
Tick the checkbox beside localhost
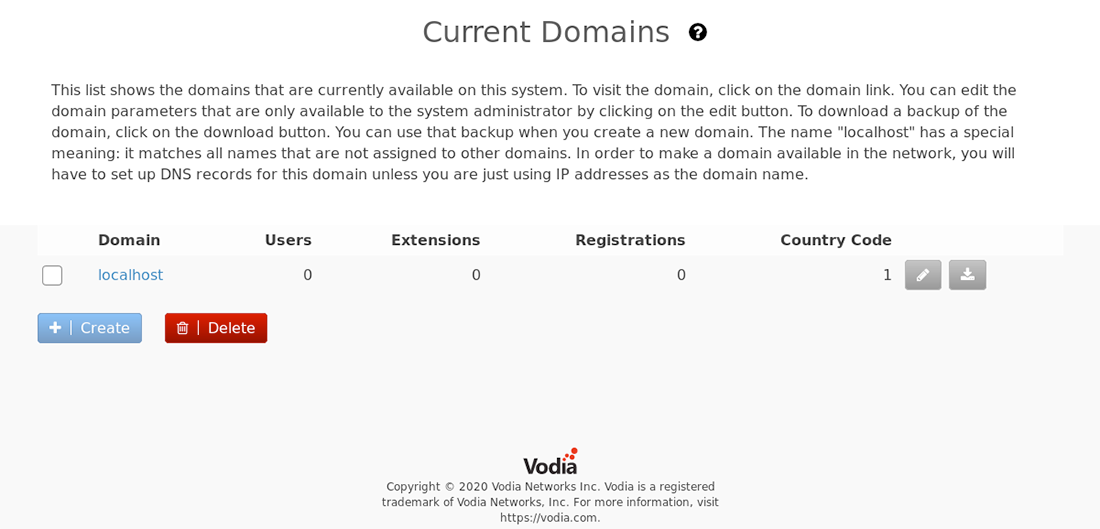click(x=52, y=275)
